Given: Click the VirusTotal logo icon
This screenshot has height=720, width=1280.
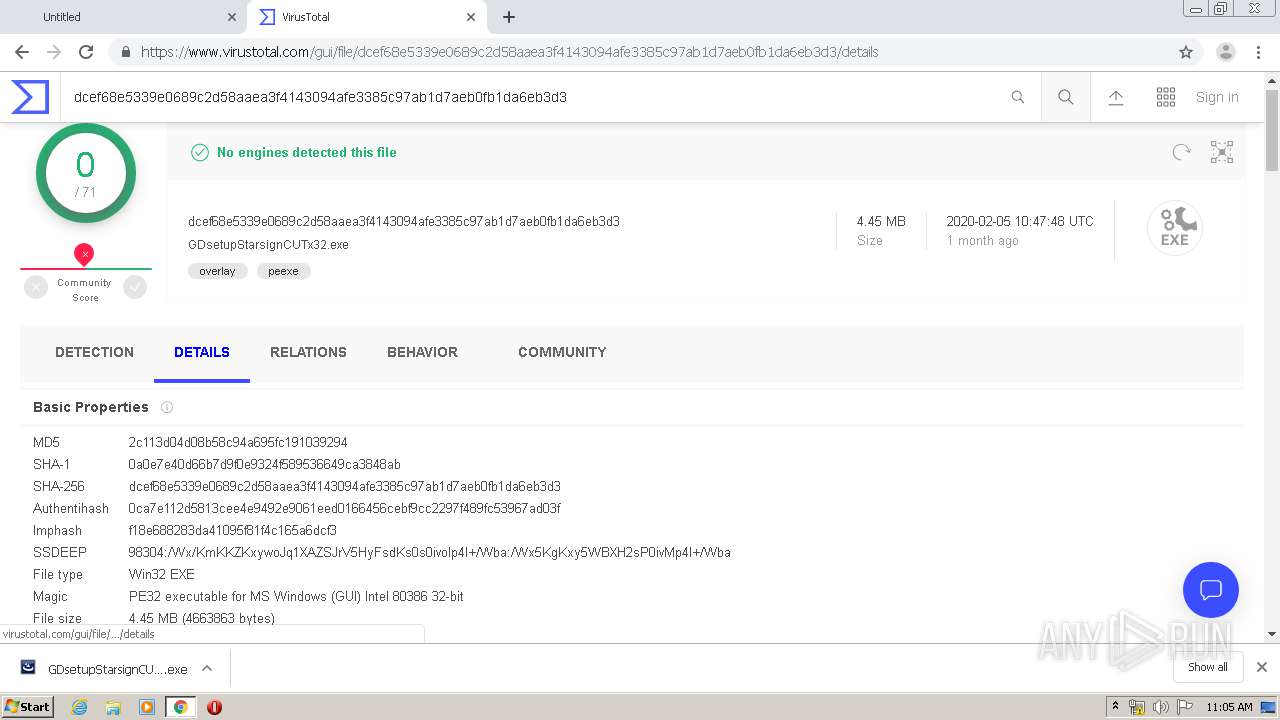Looking at the screenshot, I should [x=30, y=97].
